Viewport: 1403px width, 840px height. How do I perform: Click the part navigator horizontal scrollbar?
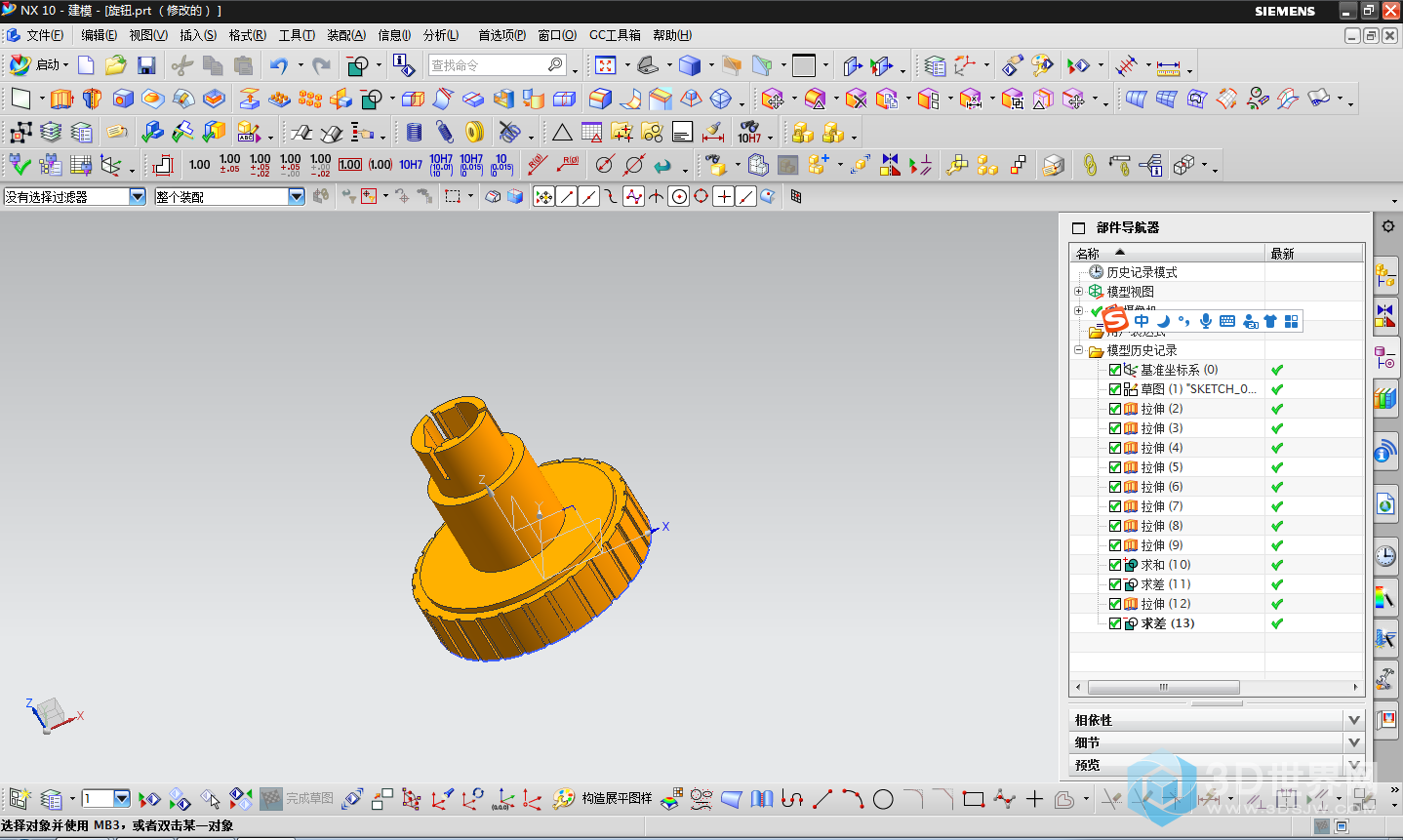tap(1163, 687)
